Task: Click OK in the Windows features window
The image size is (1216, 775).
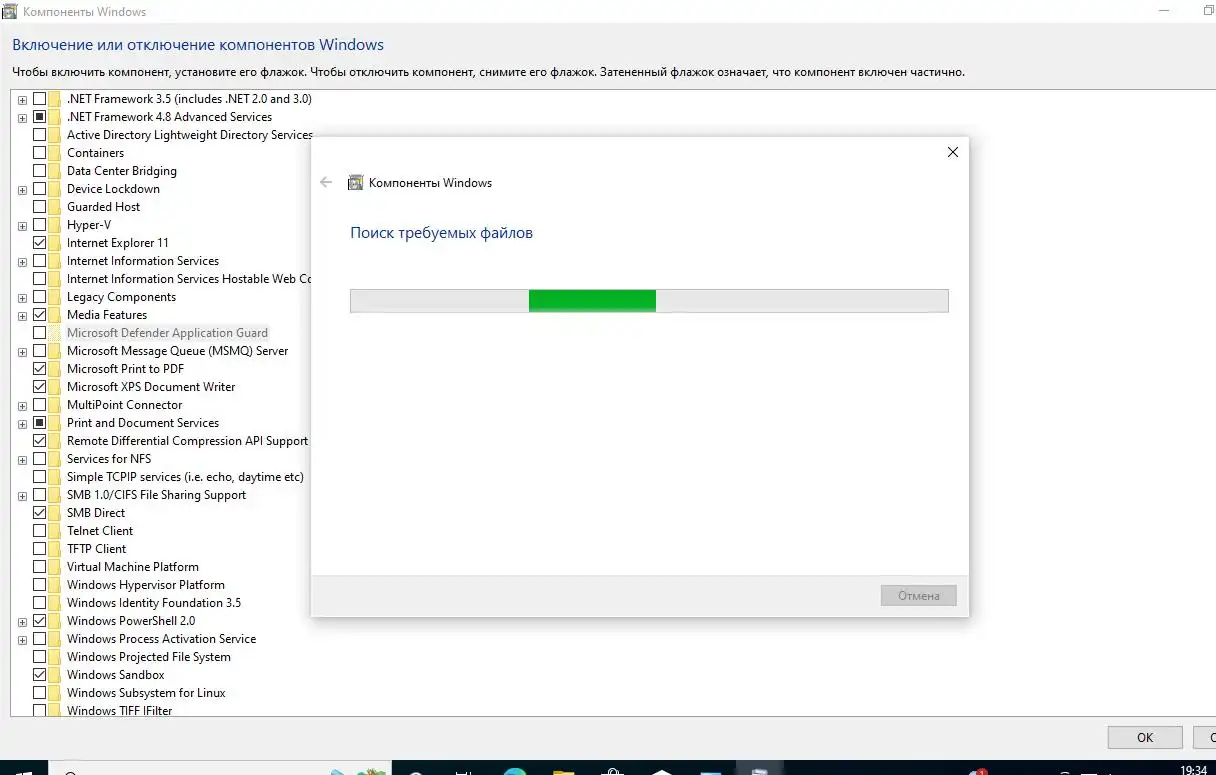Action: [1145, 737]
